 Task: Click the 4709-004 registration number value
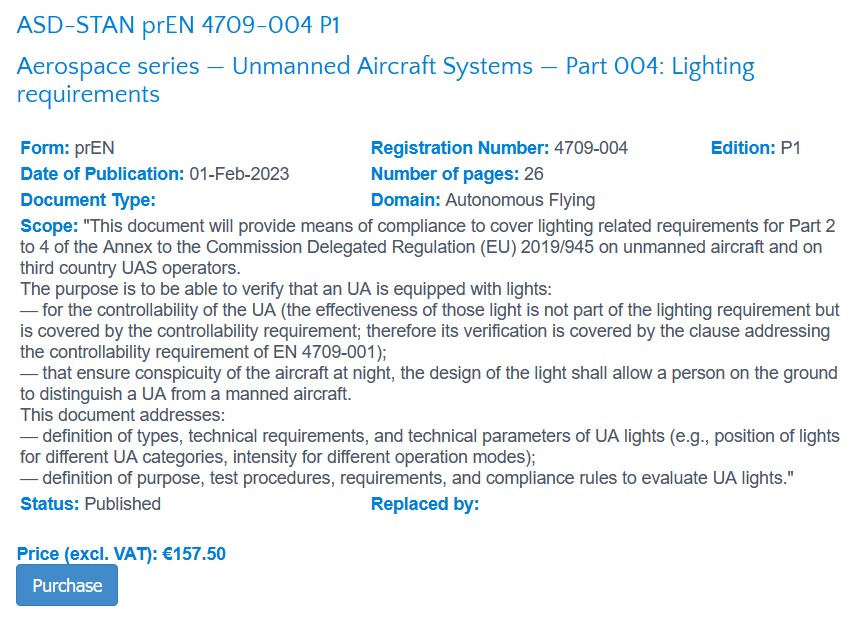coord(591,148)
